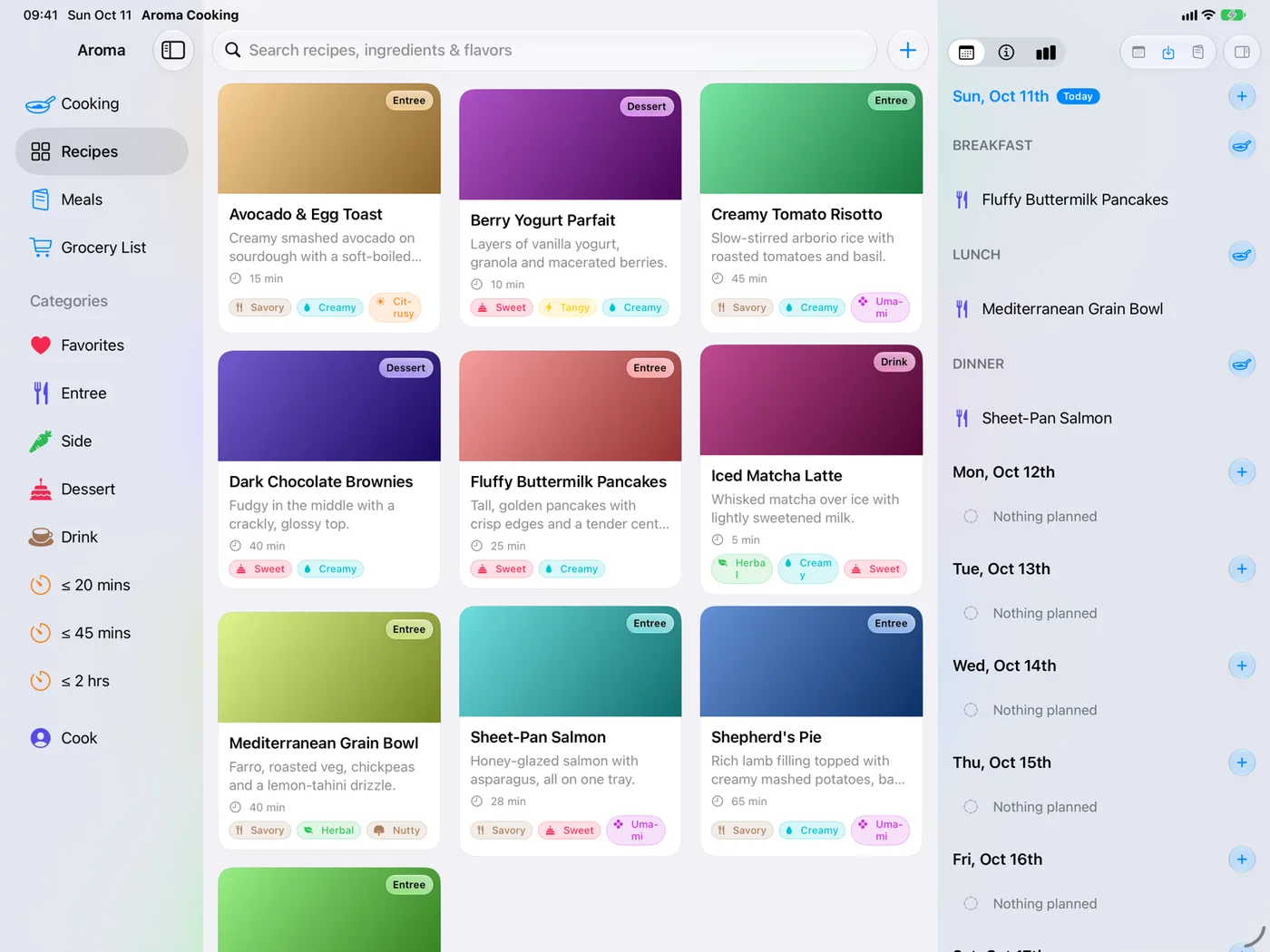Viewport: 1270px width, 952px height.
Task: Filter by Favorites category
Action: [102, 345]
